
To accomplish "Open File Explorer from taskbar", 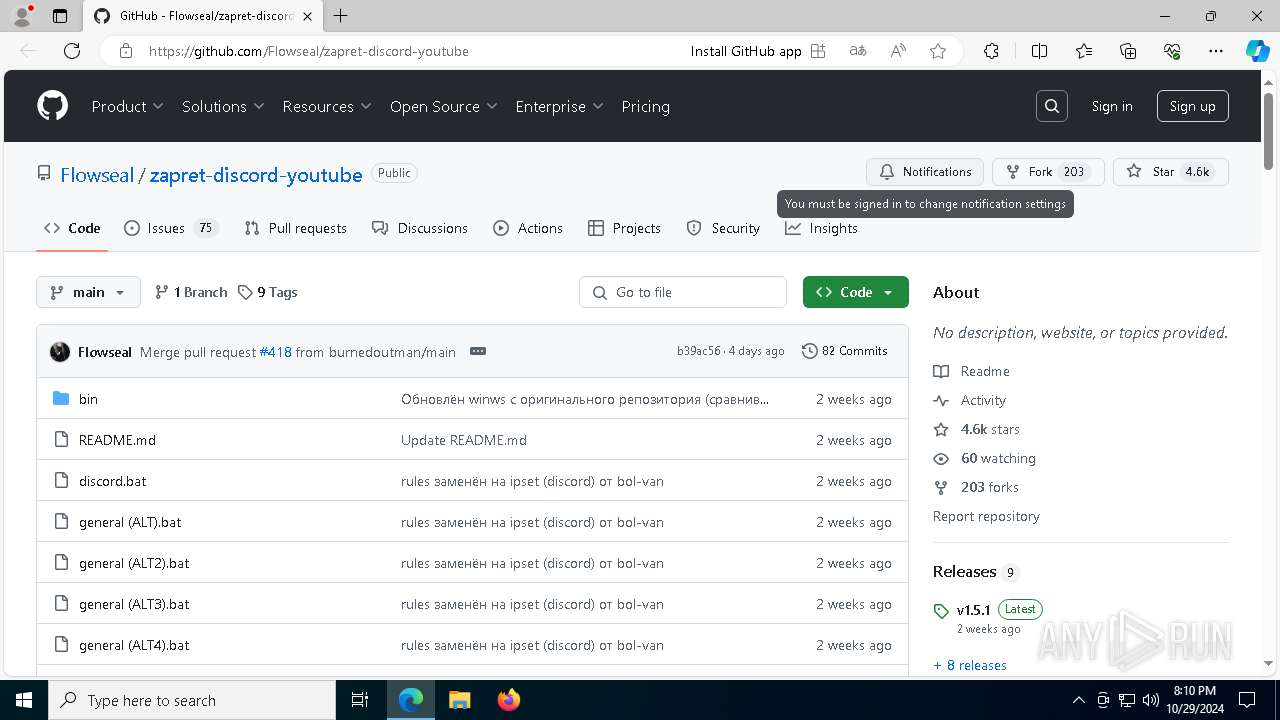I will point(460,700).
